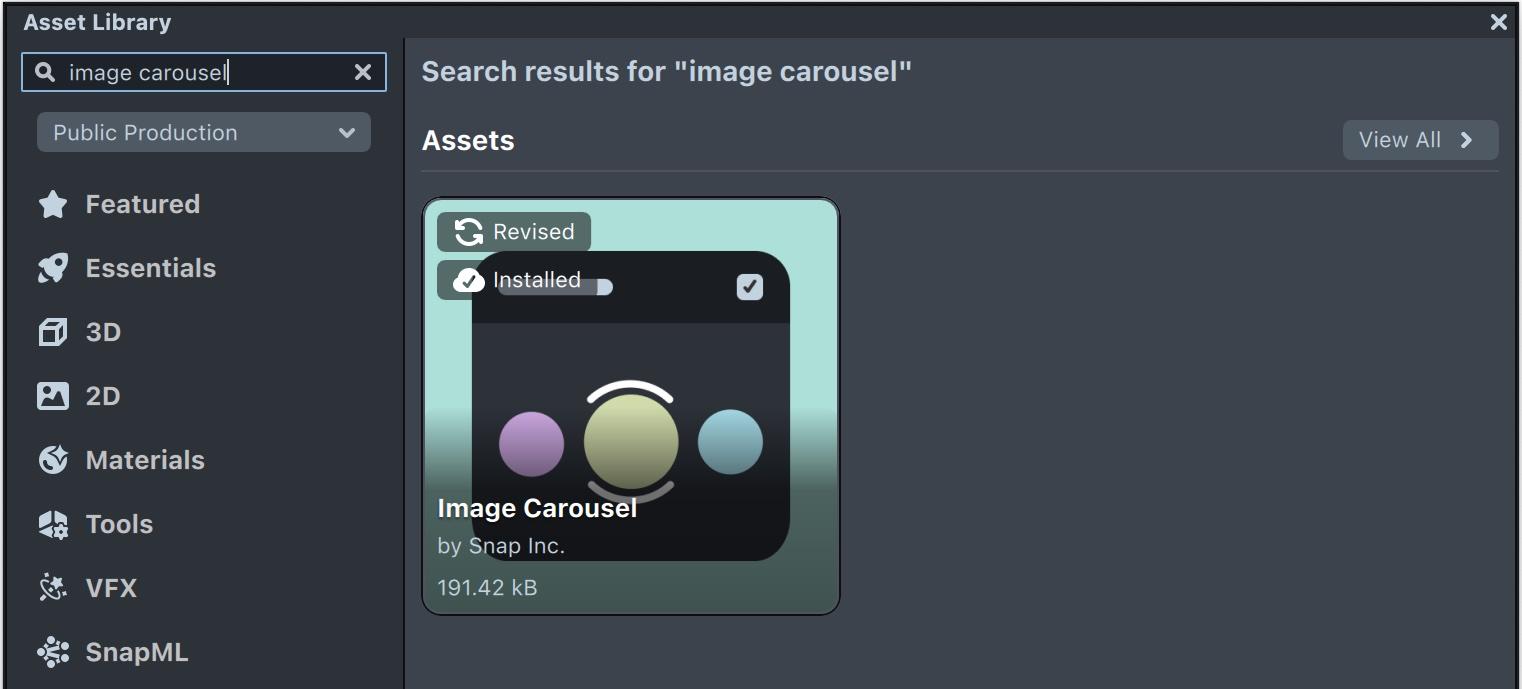Click the search magnifier icon

(45, 72)
